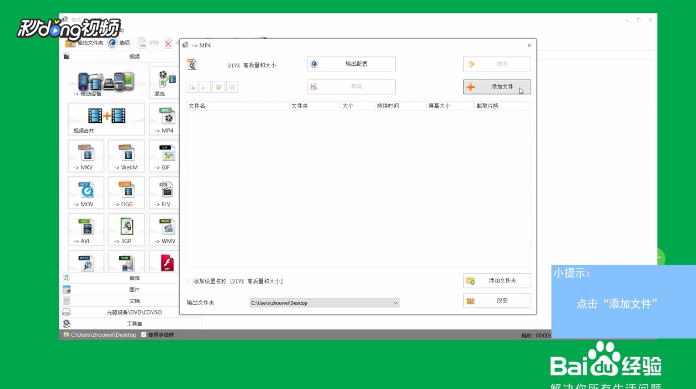Select the -> WMV conversion icon
The width and height of the screenshot is (696, 389).
pos(165,230)
